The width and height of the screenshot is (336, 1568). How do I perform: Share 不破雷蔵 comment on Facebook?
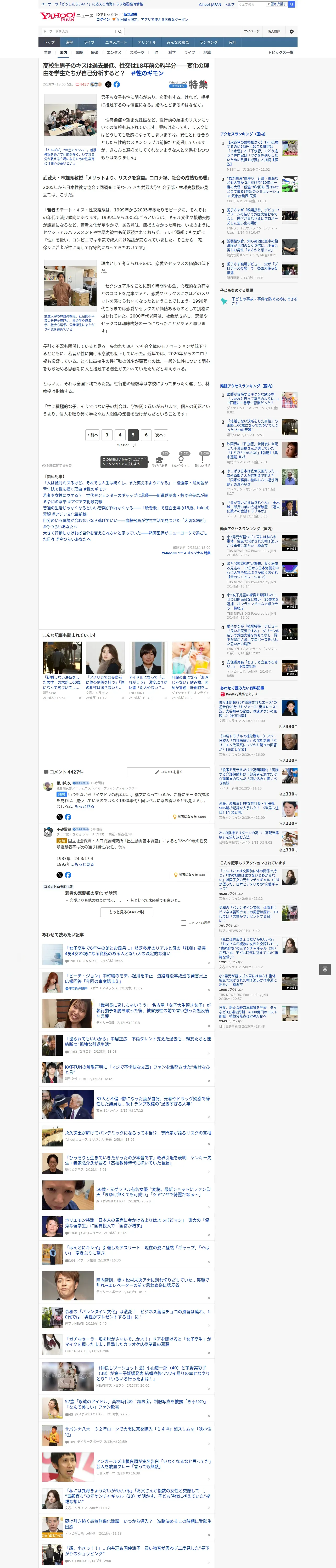(68, 875)
